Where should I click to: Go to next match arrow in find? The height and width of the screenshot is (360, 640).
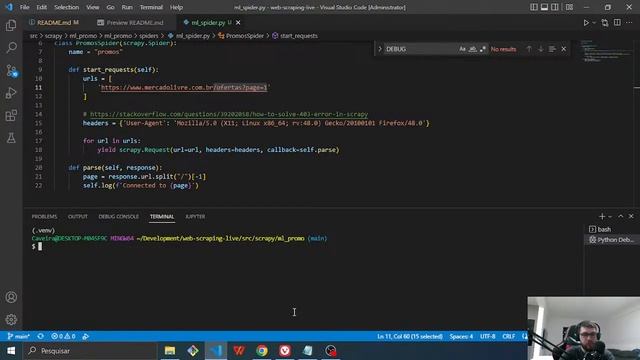pos(541,49)
